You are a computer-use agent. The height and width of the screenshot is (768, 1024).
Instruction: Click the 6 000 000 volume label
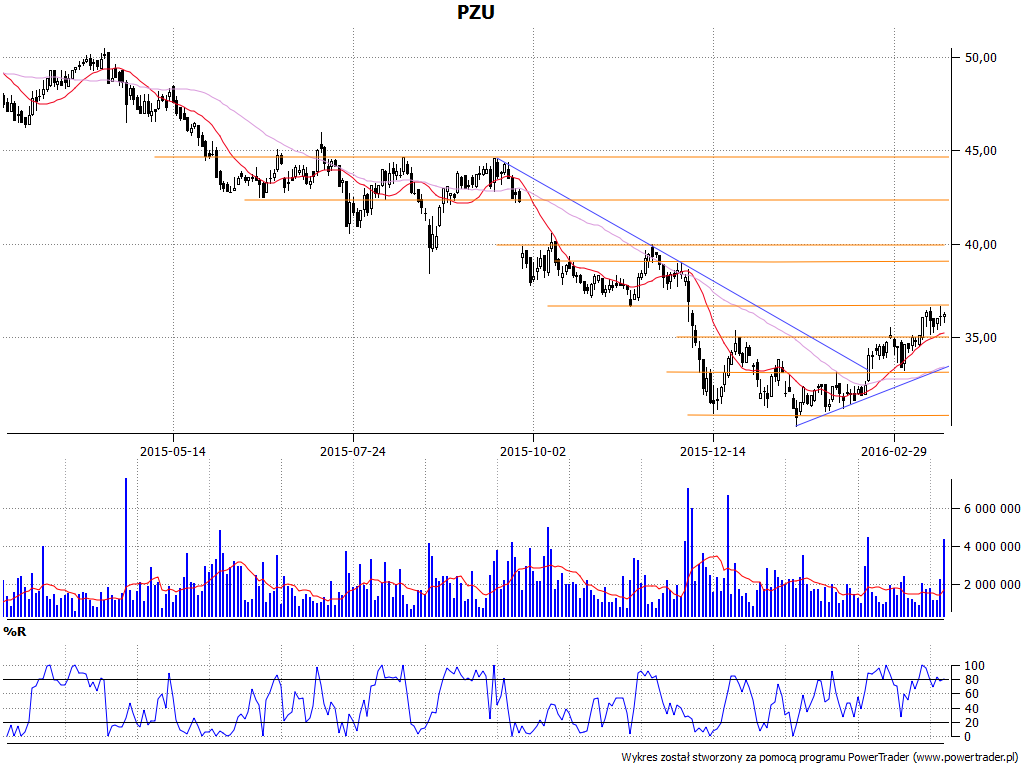click(993, 509)
